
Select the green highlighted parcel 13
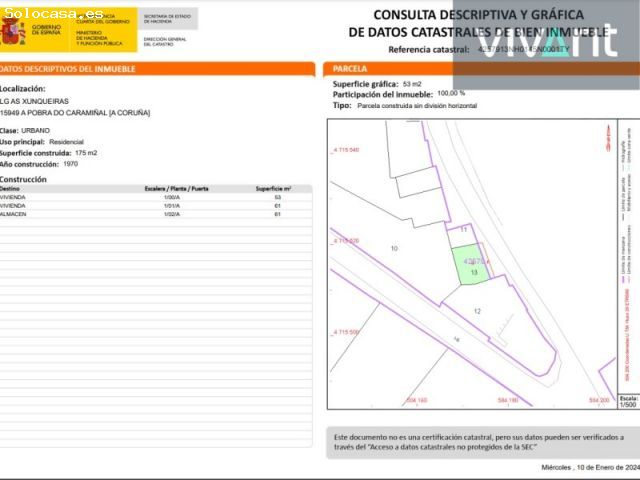pos(470,264)
